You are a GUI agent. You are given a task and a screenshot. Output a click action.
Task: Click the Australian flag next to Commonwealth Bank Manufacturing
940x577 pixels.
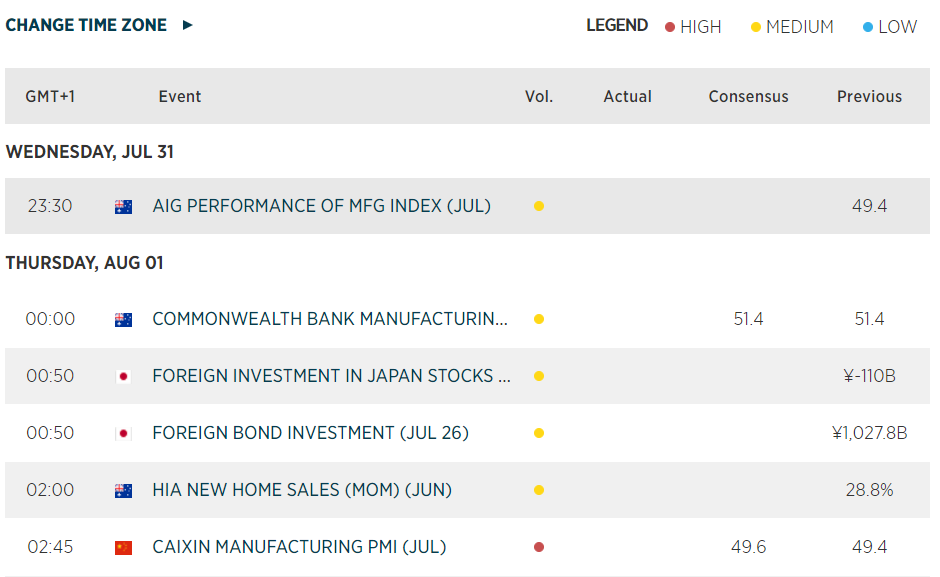pyautogui.click(x=123, y=320)
